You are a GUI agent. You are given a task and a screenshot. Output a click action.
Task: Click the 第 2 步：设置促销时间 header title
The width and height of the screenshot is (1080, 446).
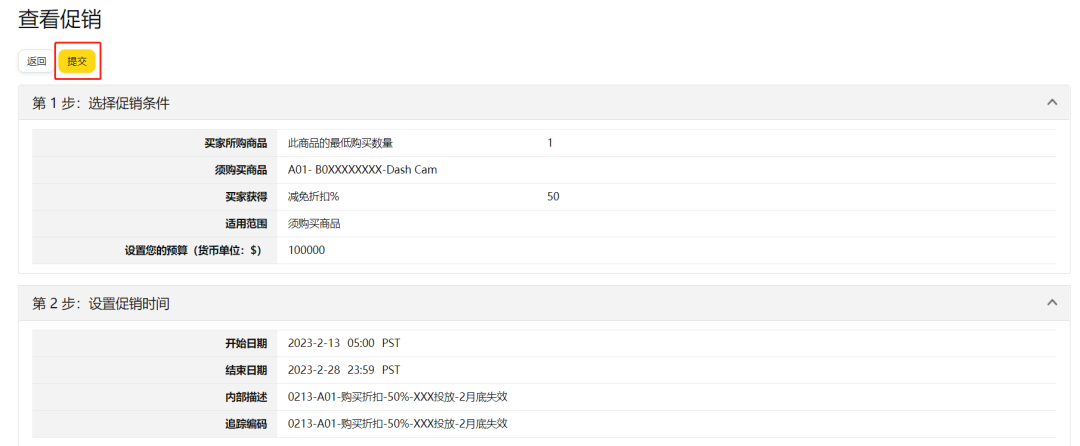(101, 303)
